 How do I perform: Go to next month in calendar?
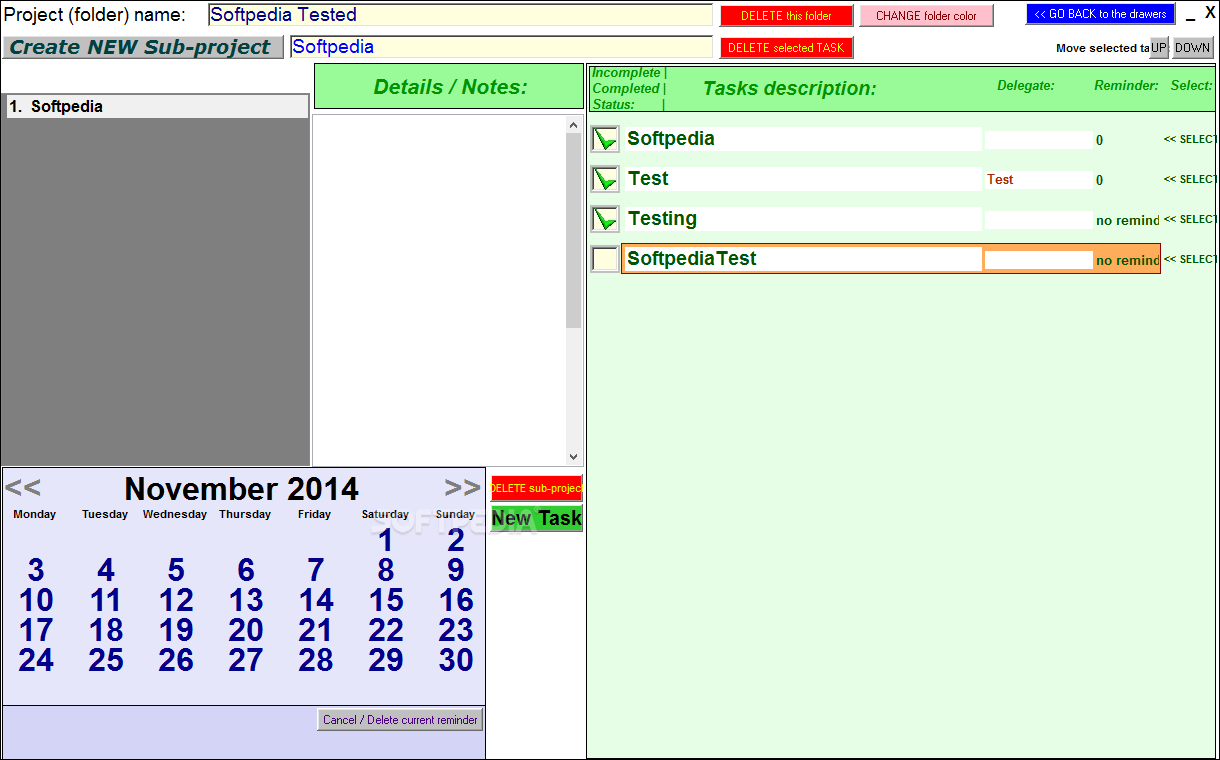[462, 488]
